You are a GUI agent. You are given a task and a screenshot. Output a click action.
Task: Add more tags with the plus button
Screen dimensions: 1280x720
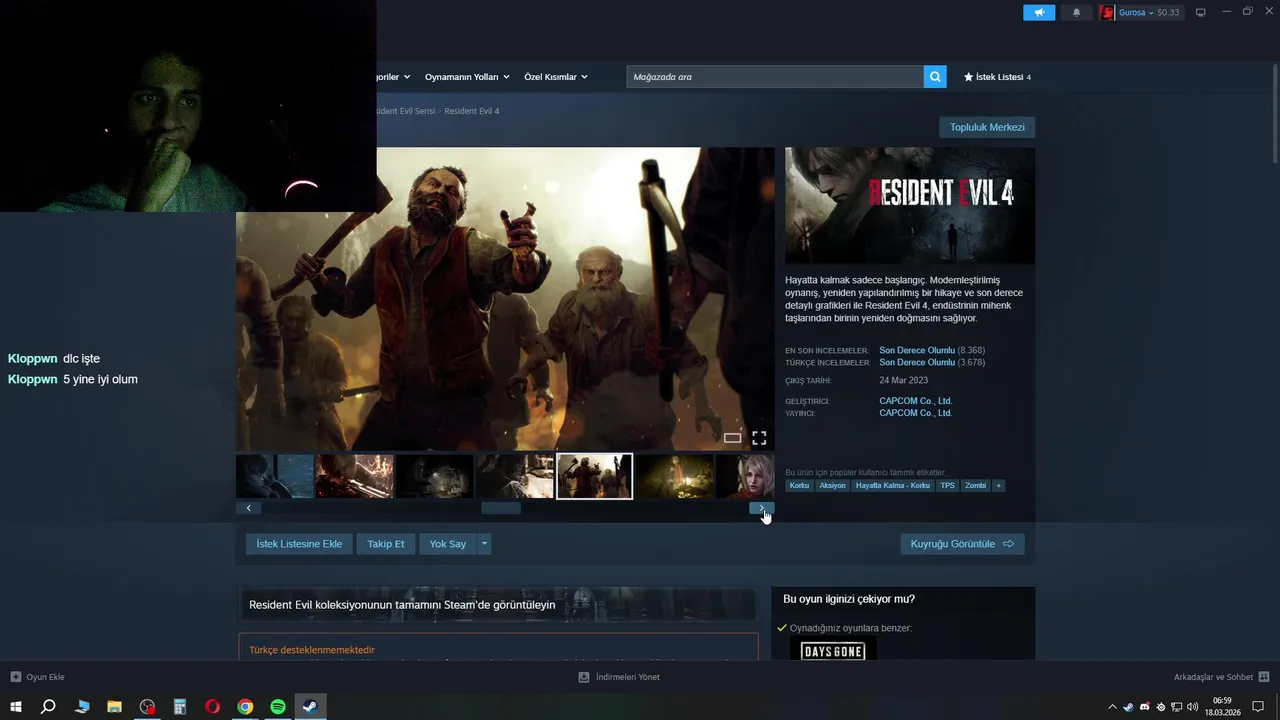click(998, 485)
